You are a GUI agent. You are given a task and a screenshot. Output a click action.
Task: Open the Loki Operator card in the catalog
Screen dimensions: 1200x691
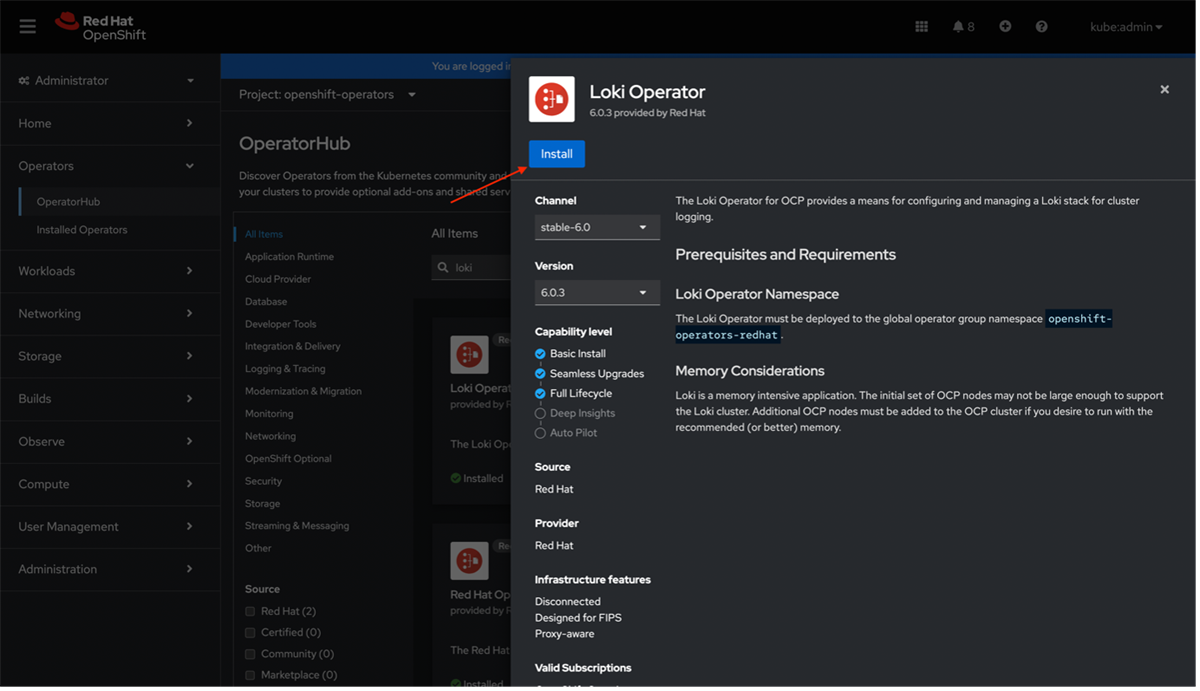click(471, 409)
